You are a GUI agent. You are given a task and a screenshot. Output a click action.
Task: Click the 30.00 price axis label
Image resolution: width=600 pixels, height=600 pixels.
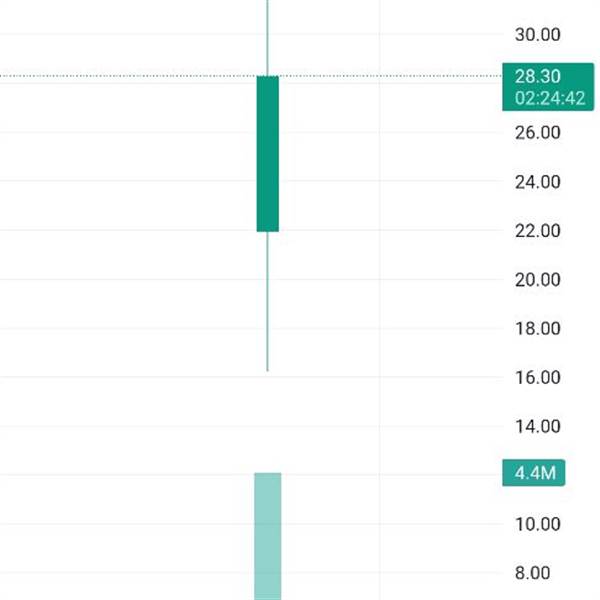[x=538, y=35]
